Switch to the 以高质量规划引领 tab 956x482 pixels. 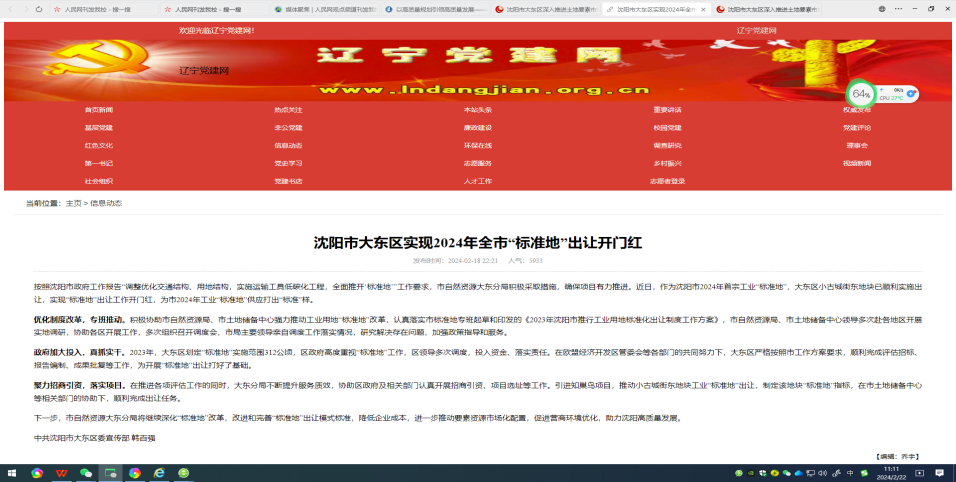pos(435,9)
